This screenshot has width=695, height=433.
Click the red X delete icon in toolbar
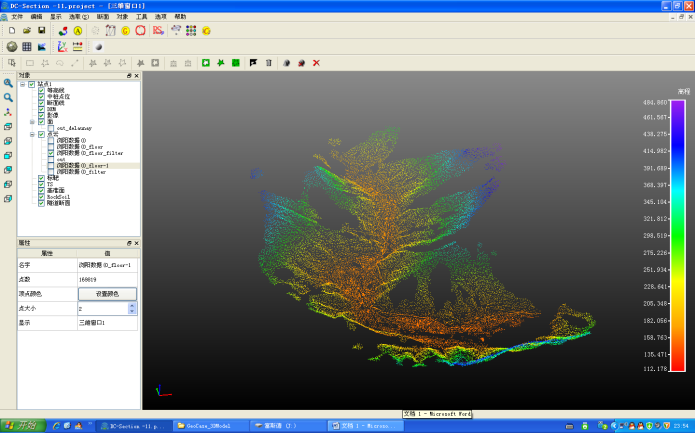pyautogui.click(x=317, y=63)
